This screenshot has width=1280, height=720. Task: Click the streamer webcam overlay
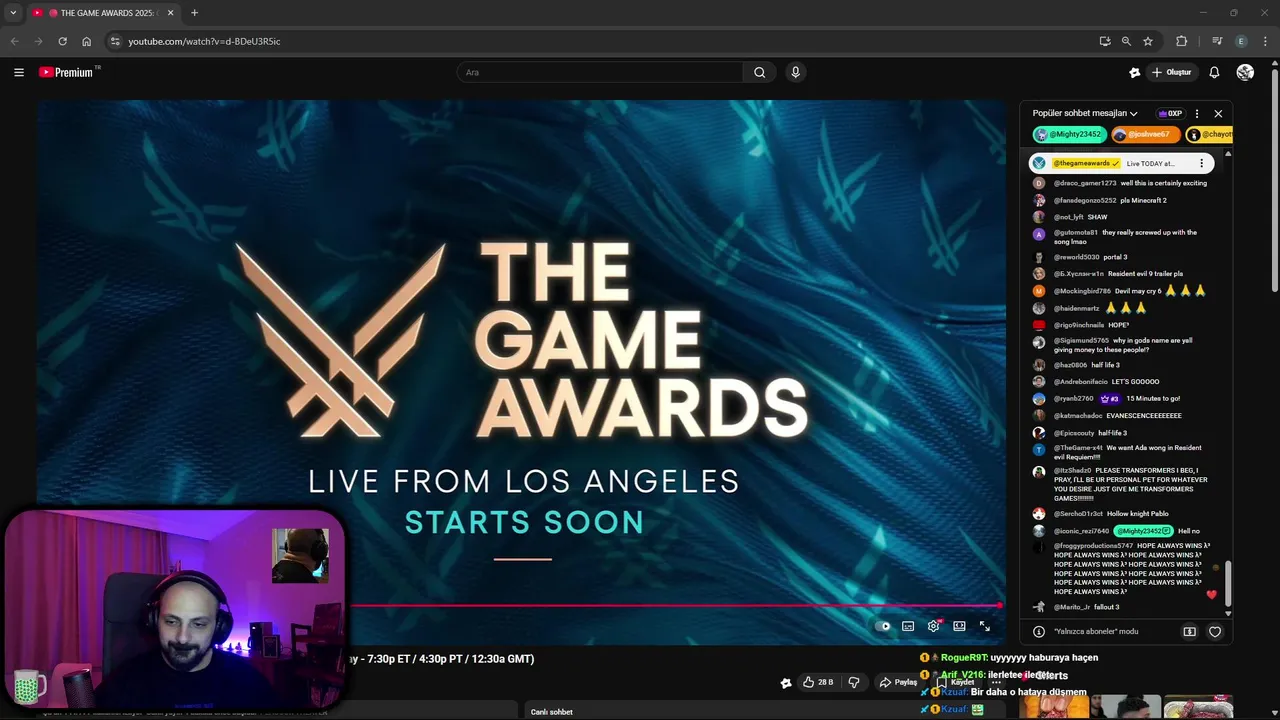[174, 609]
